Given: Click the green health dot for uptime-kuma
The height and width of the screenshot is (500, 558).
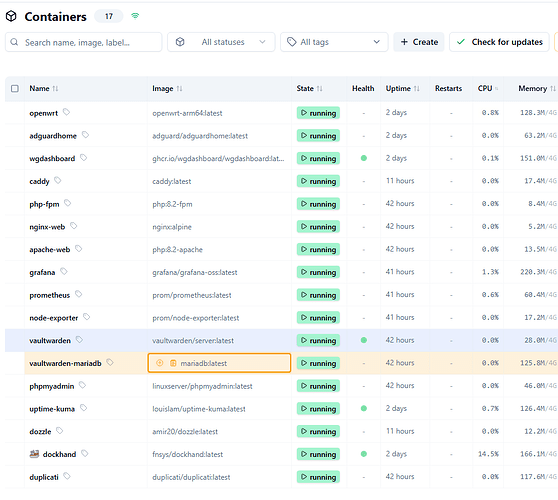Looking at the screenshot, I should (x=364, y=408).
